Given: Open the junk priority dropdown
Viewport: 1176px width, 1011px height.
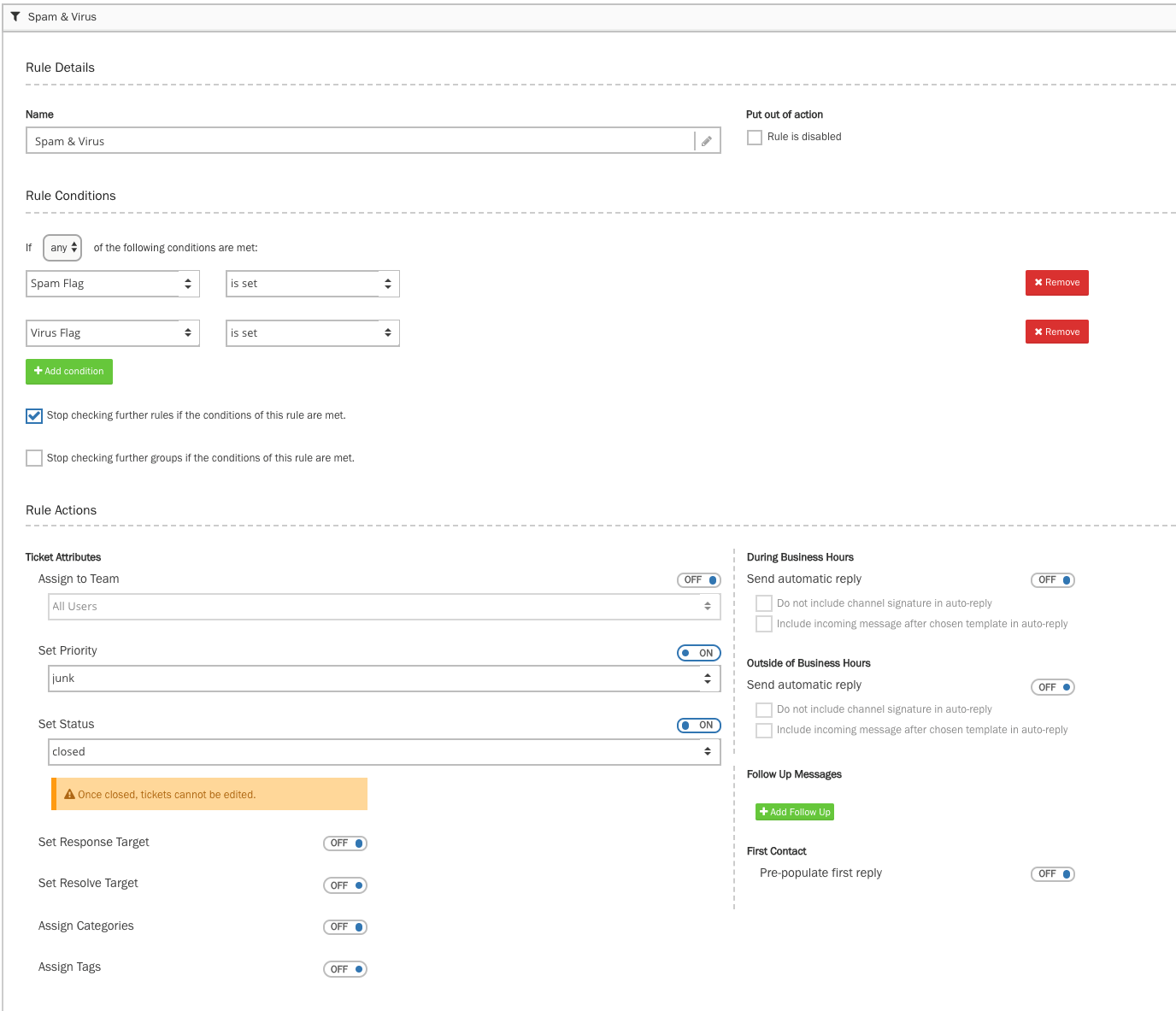Looking at the screenshot, I should tap(384, 679).
